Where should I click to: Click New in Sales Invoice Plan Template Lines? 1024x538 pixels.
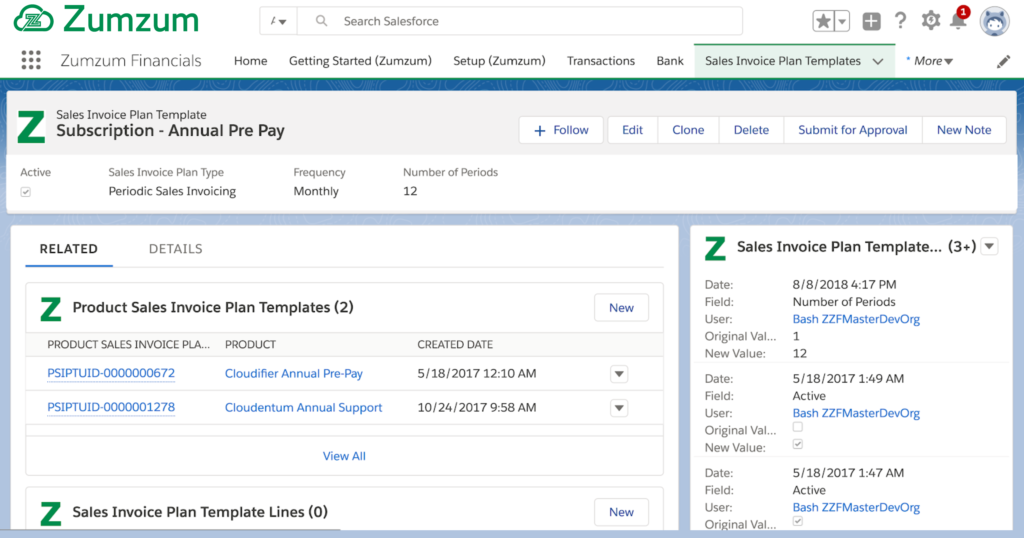point(621,512)
